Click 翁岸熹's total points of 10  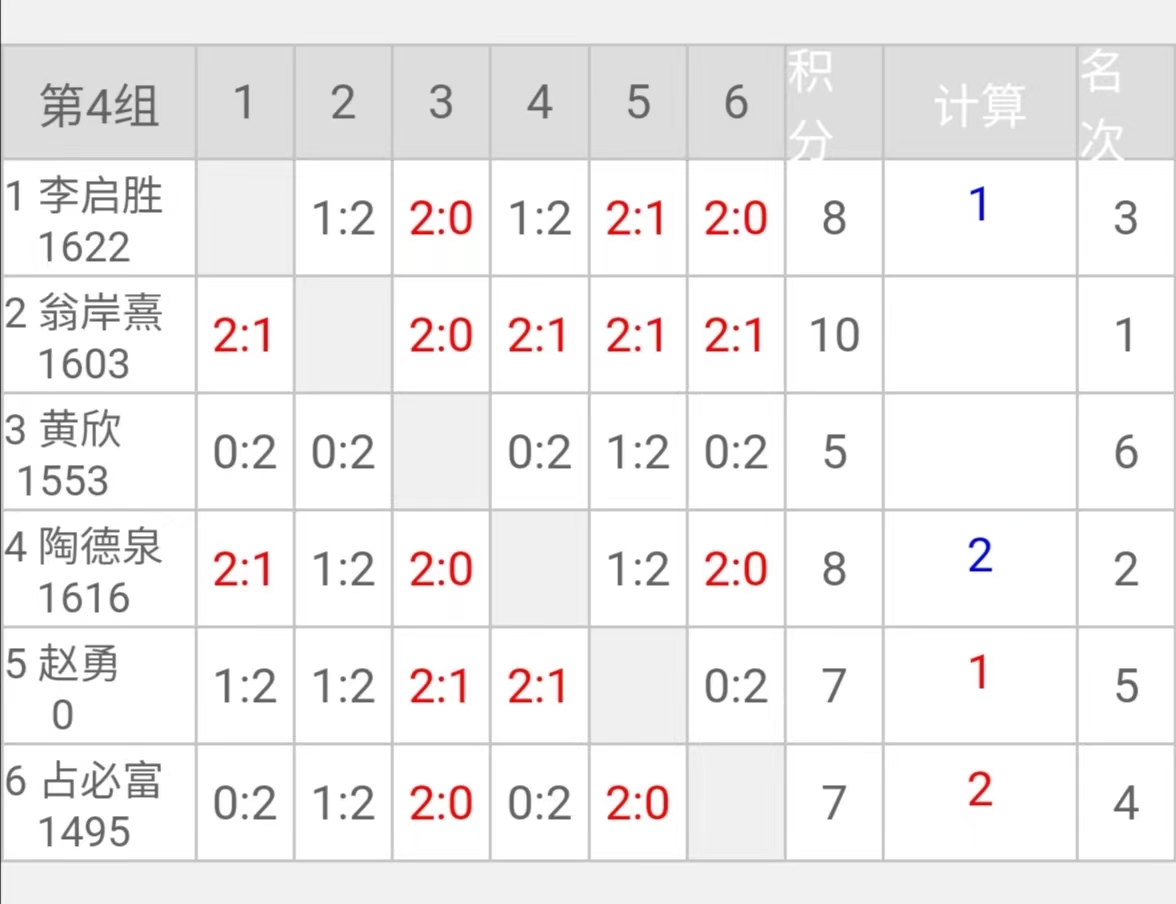tap(834, 336)
